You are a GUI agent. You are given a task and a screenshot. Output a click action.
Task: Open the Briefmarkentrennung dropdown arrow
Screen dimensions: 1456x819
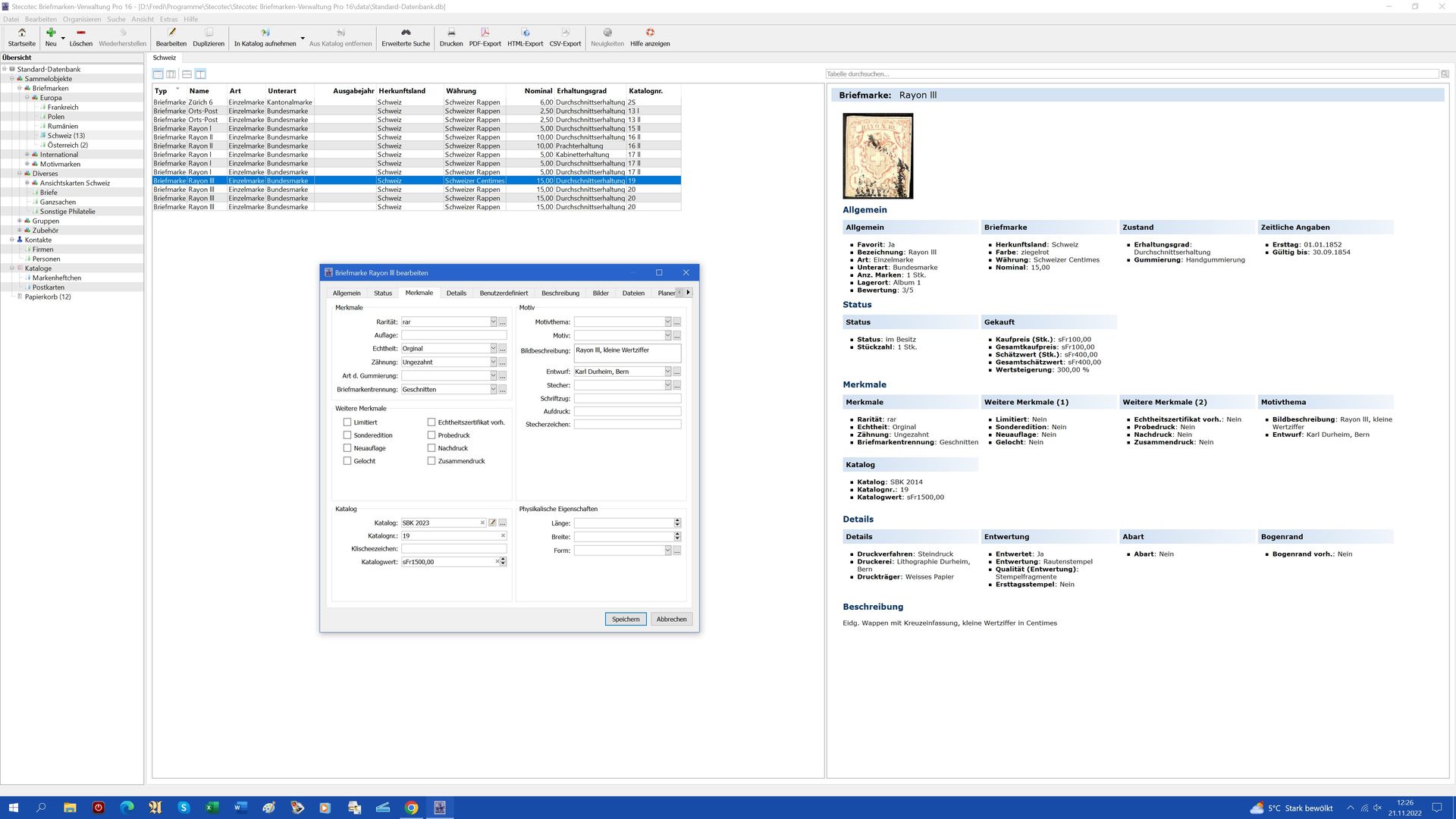click(x=493, y=390)
